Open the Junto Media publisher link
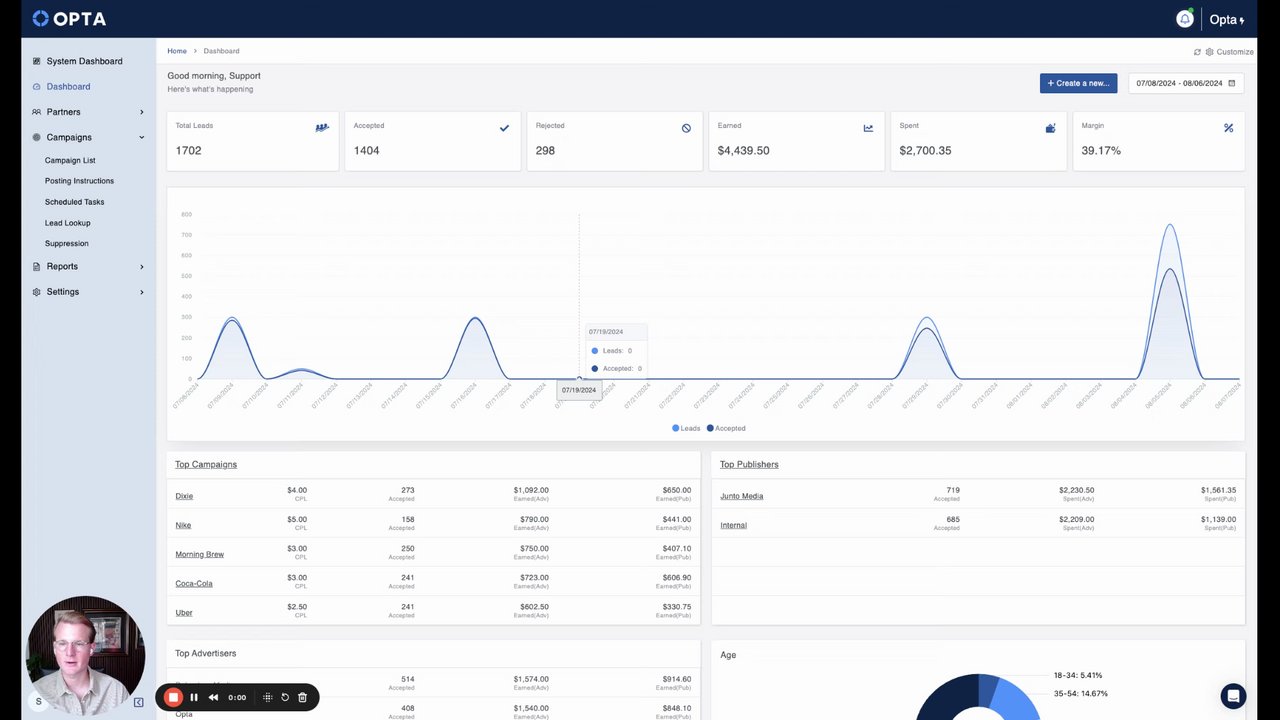Image resolution: width=1280 pixels, height=720 pixels. [x=742, y=496]
